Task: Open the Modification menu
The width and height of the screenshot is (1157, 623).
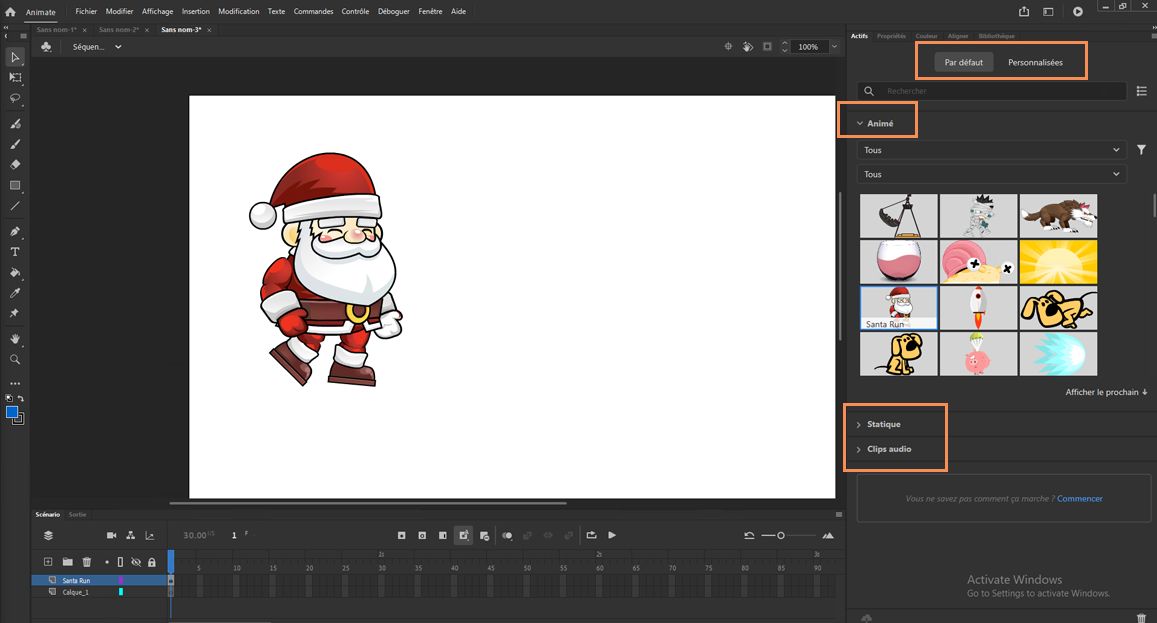Action: (x=238, y=11)
